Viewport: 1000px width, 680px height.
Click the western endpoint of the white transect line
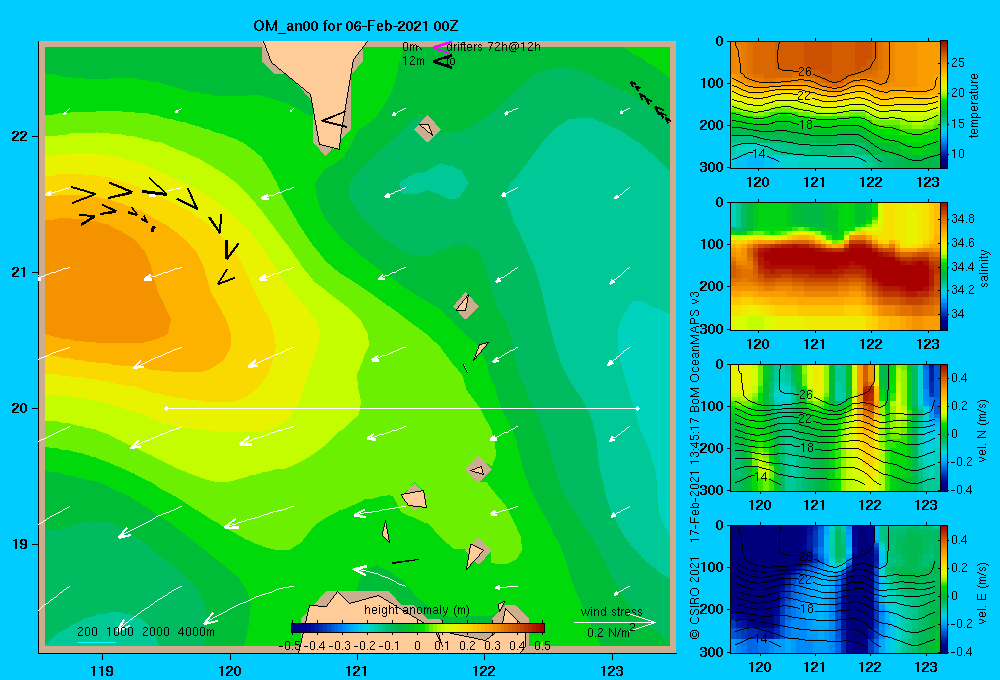pos(166,408)
